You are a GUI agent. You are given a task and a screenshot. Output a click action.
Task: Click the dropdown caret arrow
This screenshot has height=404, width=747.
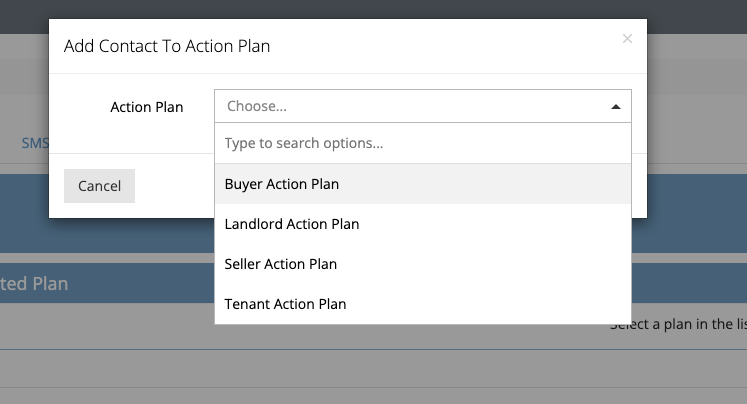pos(615,106)
